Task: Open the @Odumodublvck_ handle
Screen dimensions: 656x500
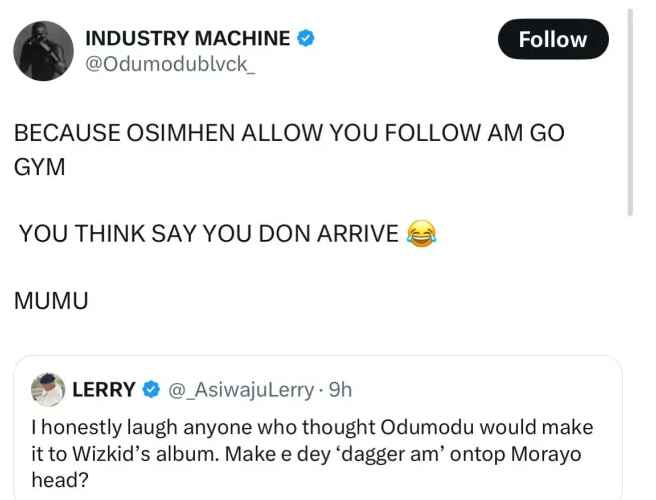Action: (x=170, y=64)
